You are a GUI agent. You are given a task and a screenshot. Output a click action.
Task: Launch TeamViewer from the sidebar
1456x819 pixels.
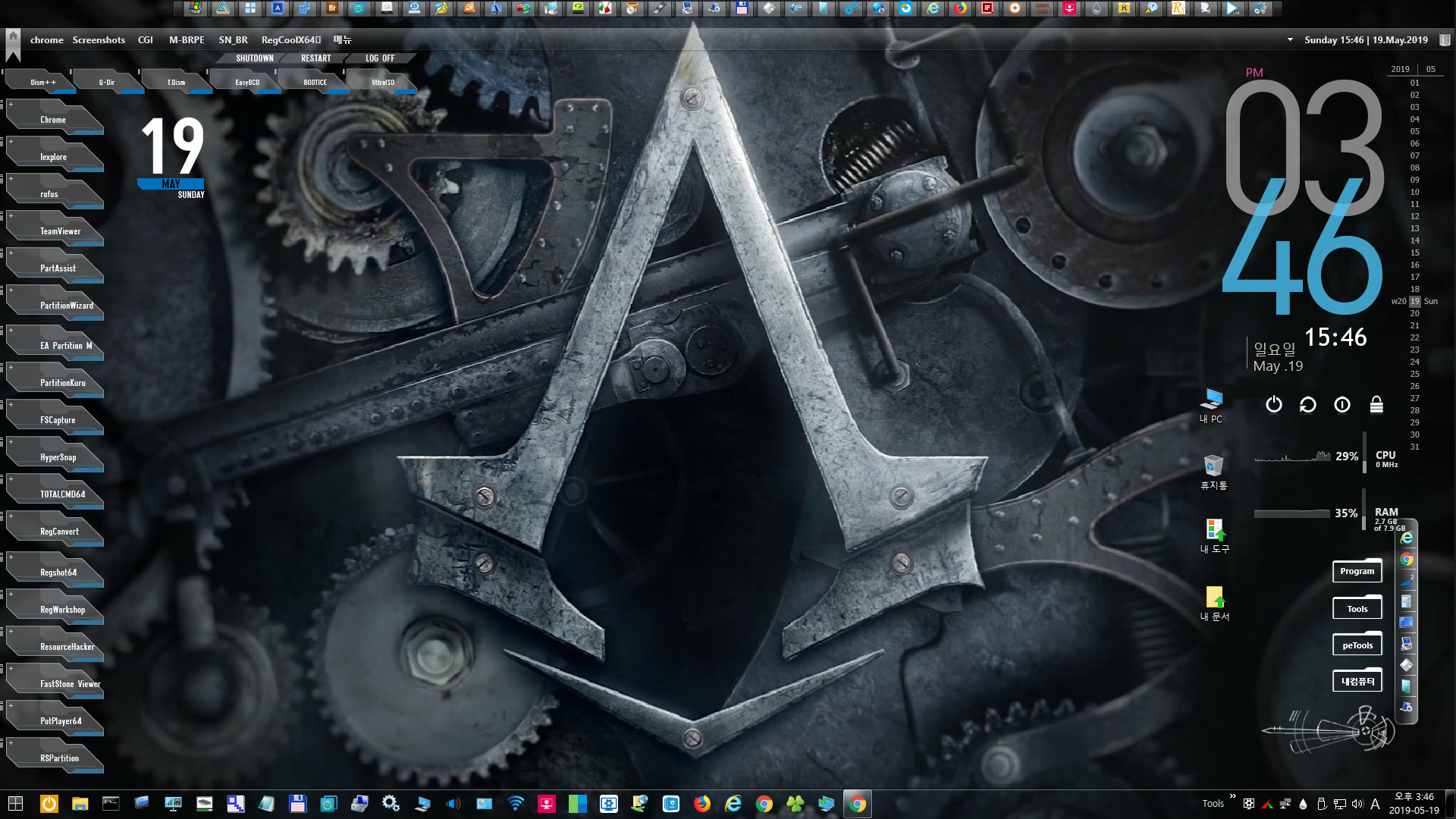point(54,230)
